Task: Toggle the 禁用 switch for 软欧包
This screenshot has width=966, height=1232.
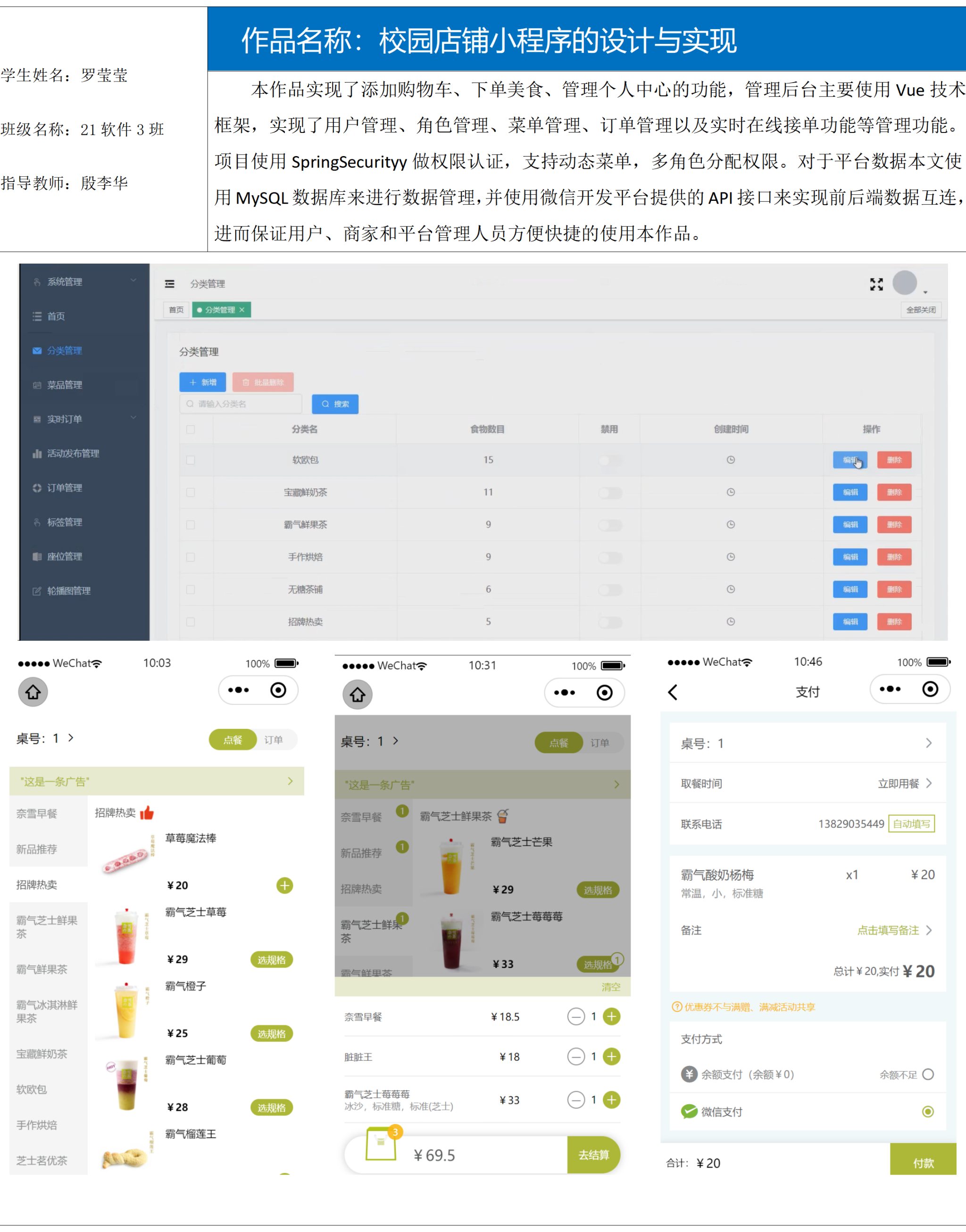Action: tap(610, 460)
